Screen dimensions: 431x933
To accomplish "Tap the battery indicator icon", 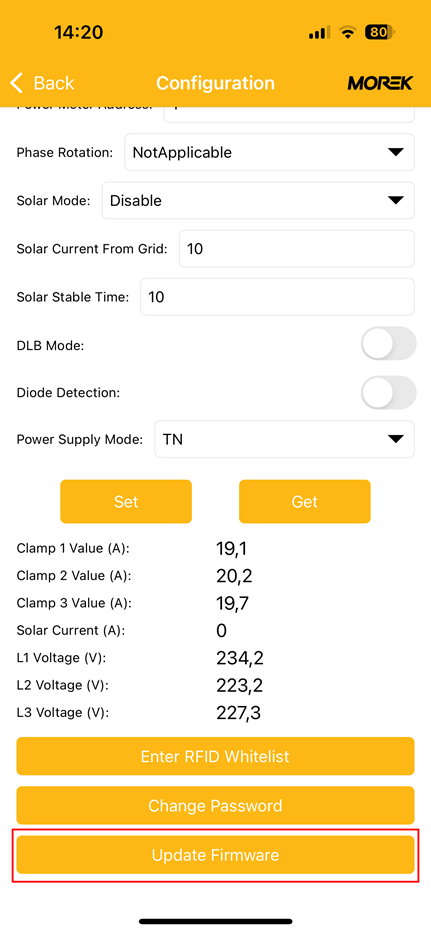I will point(381,32).
